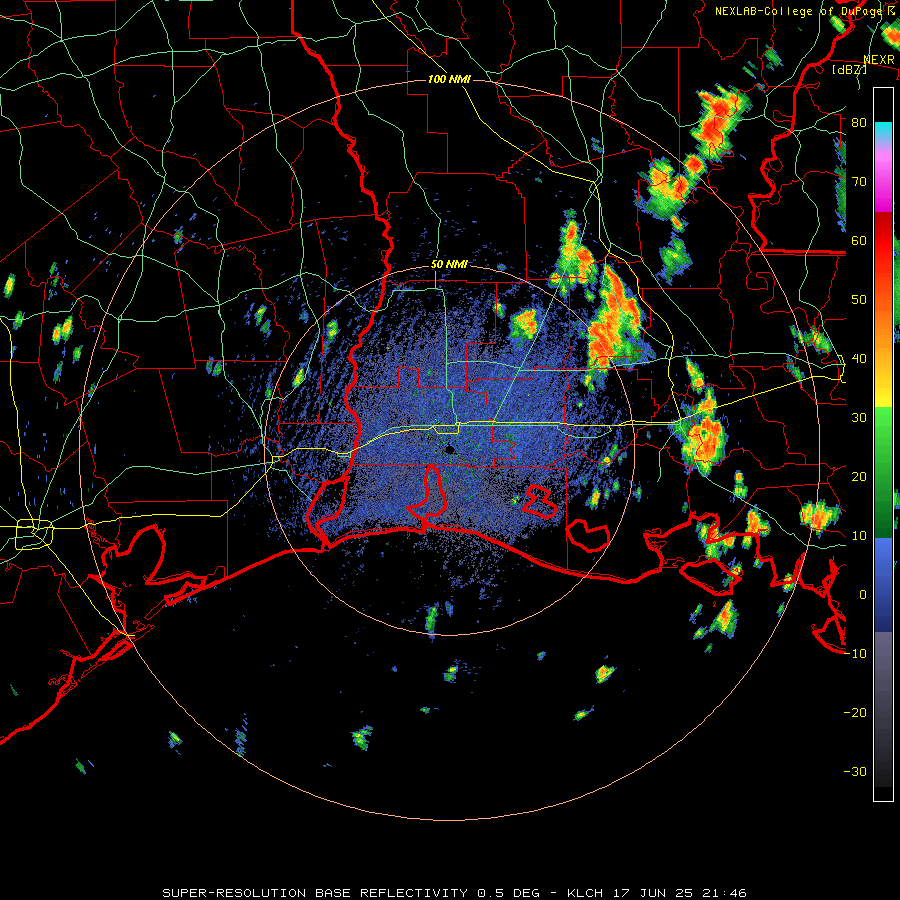Click the 80 dBZ scale value
900x900 pixels.
859,123
